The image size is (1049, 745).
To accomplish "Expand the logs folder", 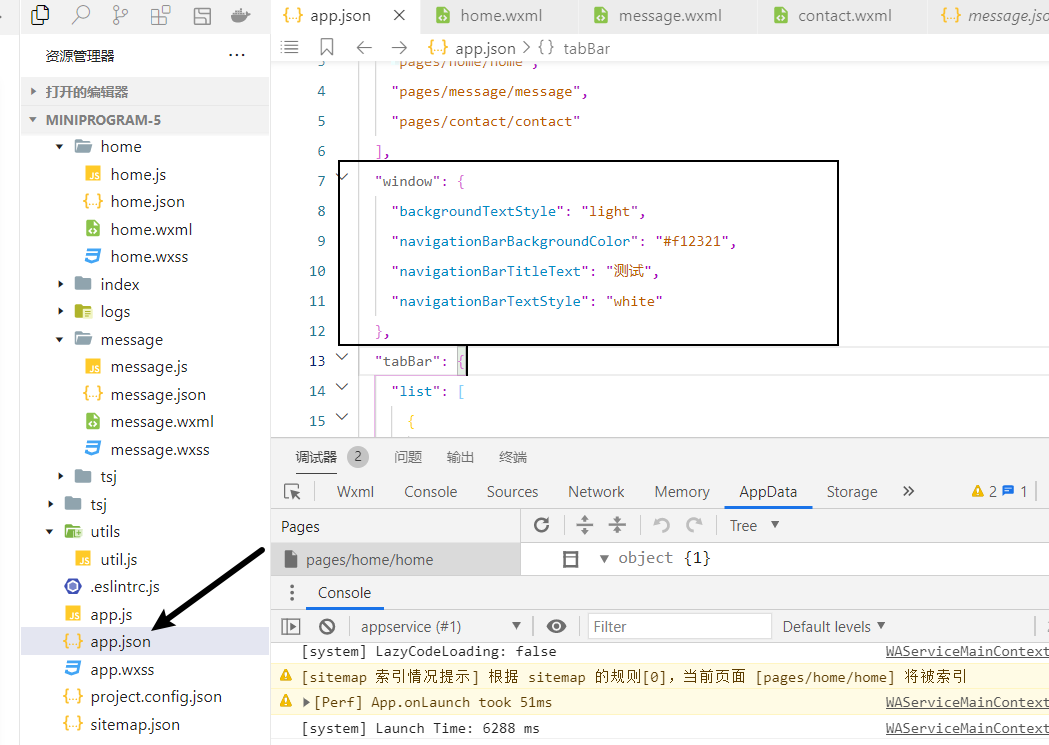I will [60, 312].
